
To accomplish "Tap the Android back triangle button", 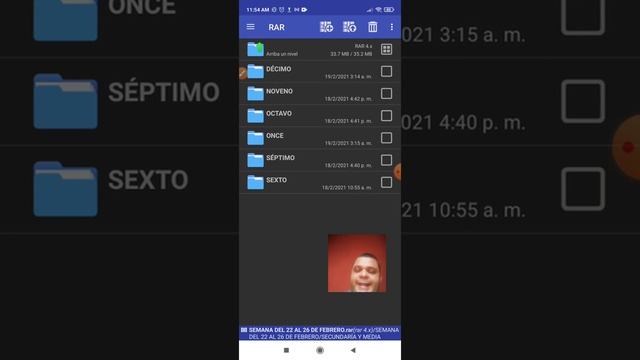I will pyautogui.click(x=353, y=350).
